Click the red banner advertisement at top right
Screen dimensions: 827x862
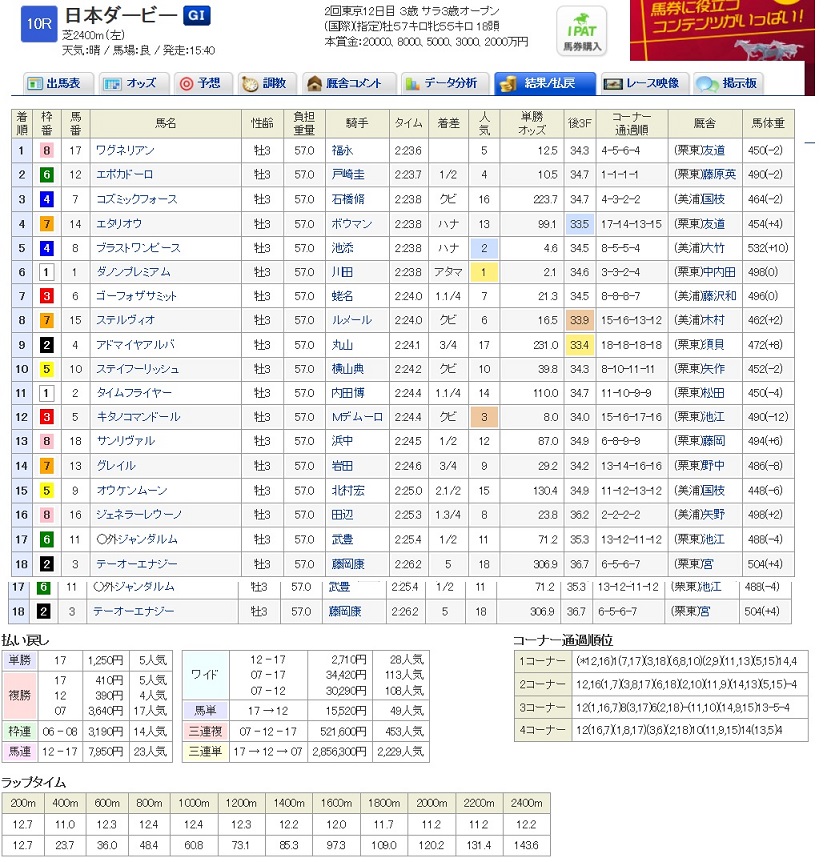pos(722,30)
